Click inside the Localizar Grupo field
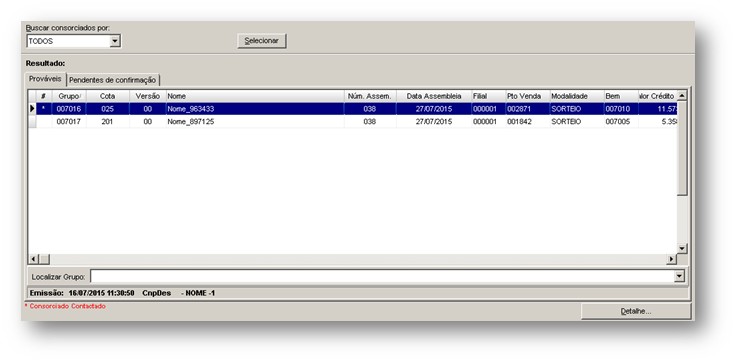The height and width of the screenshot is (363, 737). (x=383, y=276)
